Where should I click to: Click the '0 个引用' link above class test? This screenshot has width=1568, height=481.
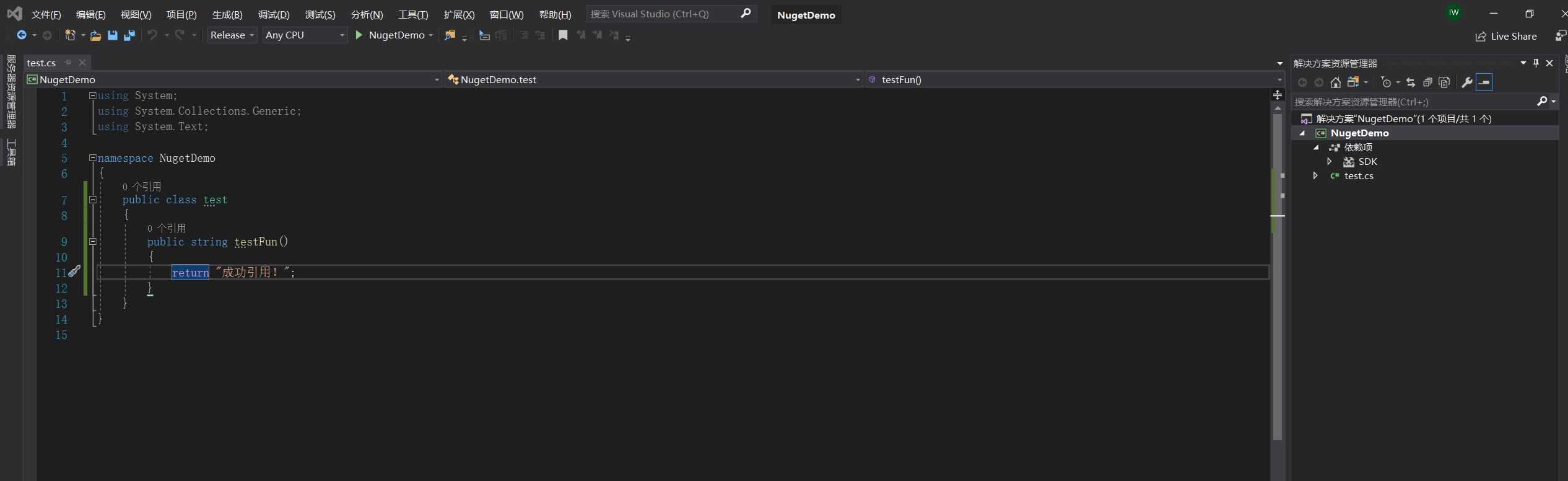142,187
